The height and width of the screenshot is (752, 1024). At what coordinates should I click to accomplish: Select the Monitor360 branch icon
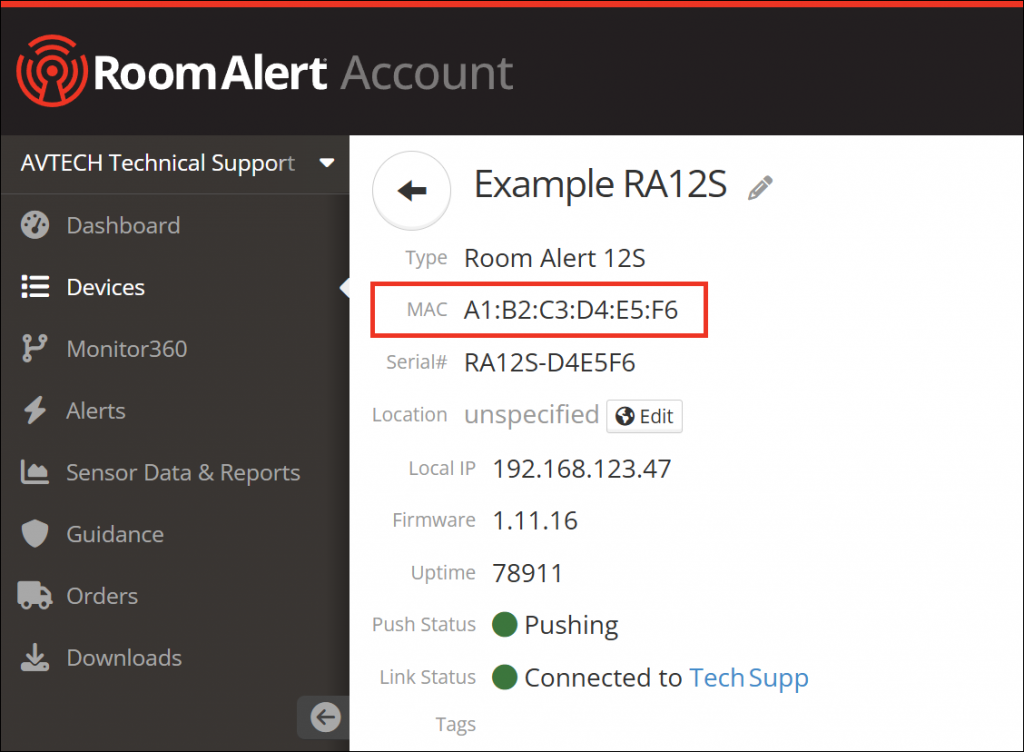tap(35, 349)
